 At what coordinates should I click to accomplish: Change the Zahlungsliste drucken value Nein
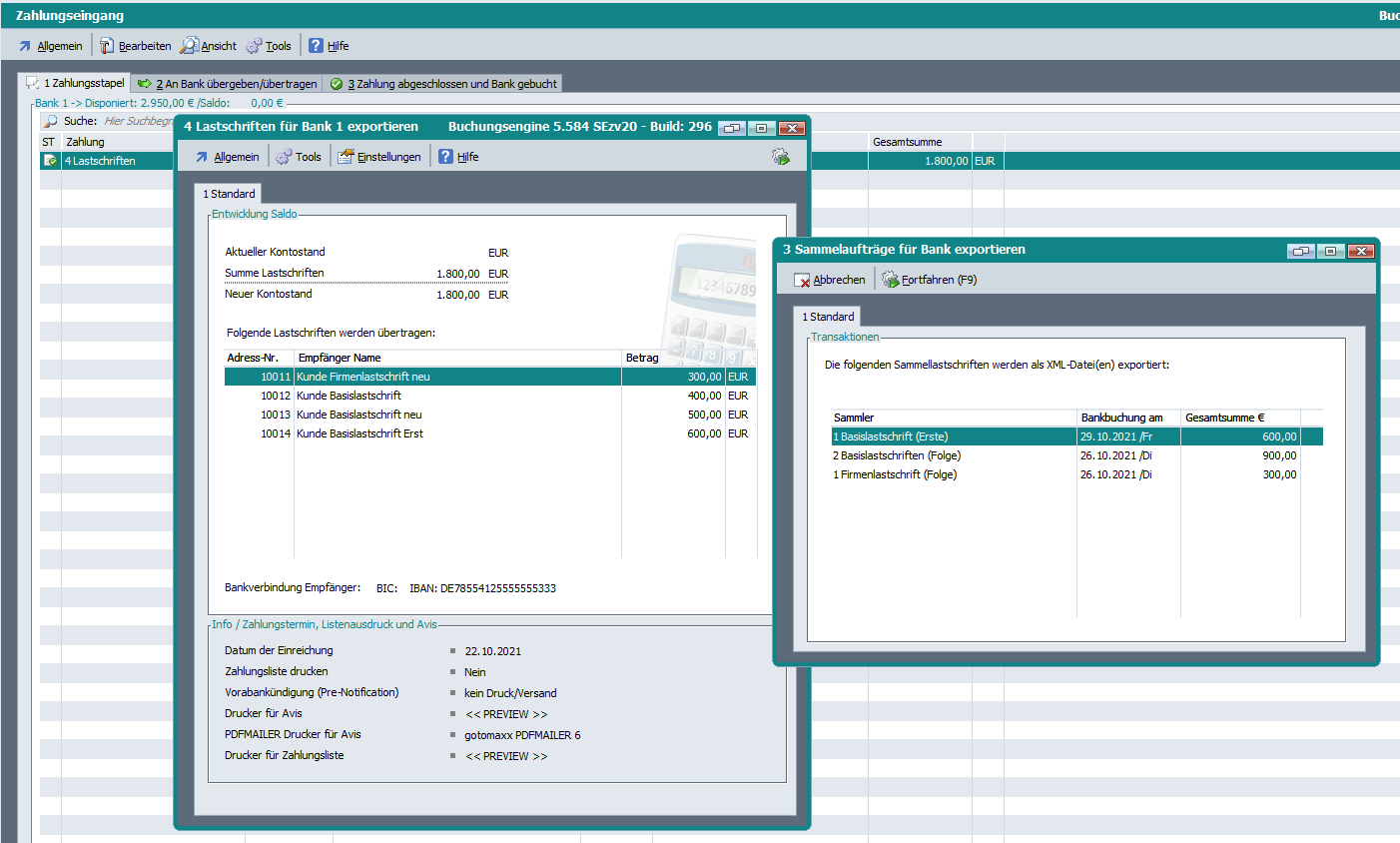(x=475, y=672)
